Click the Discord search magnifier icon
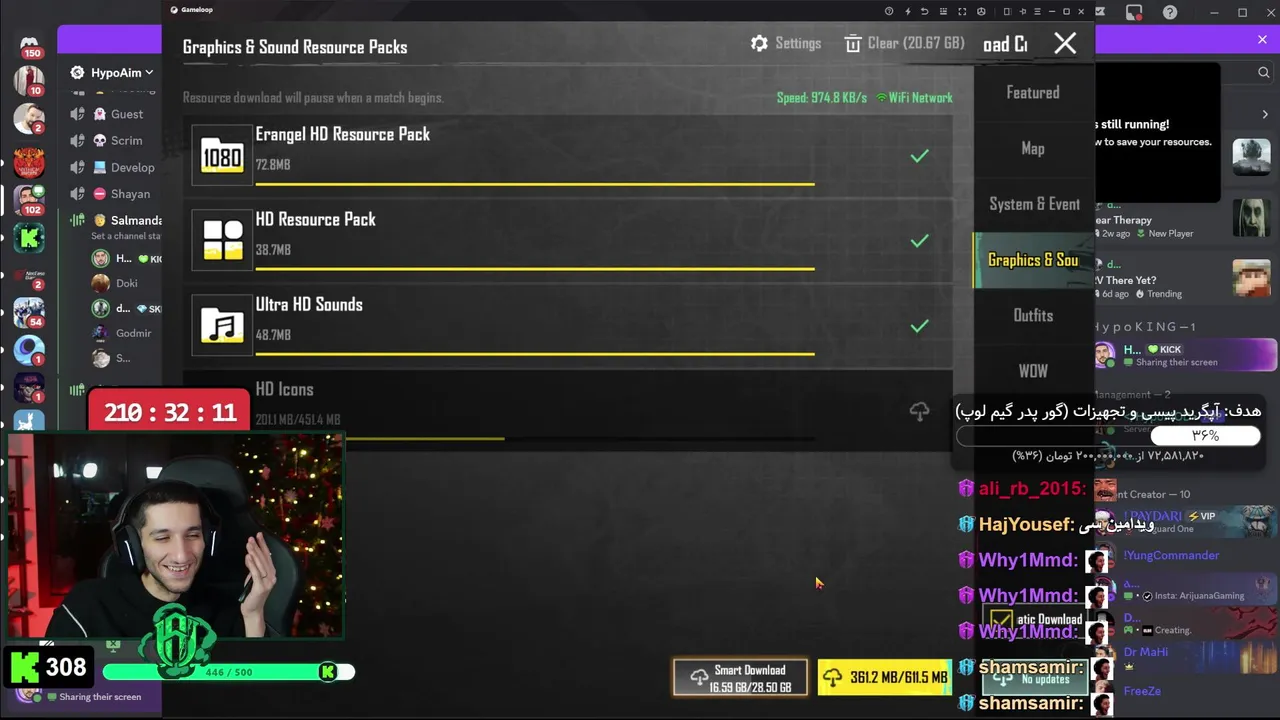 click(1264, 72)
